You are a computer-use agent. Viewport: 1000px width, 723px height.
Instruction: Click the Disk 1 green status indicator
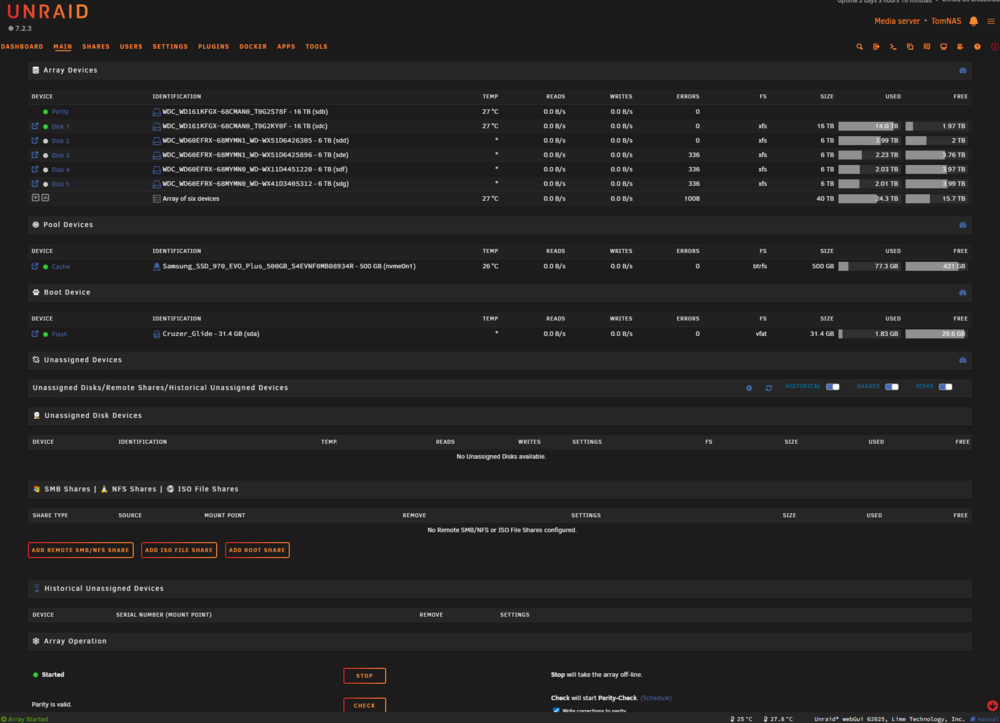pyautogui.click(x=45, y=126)
